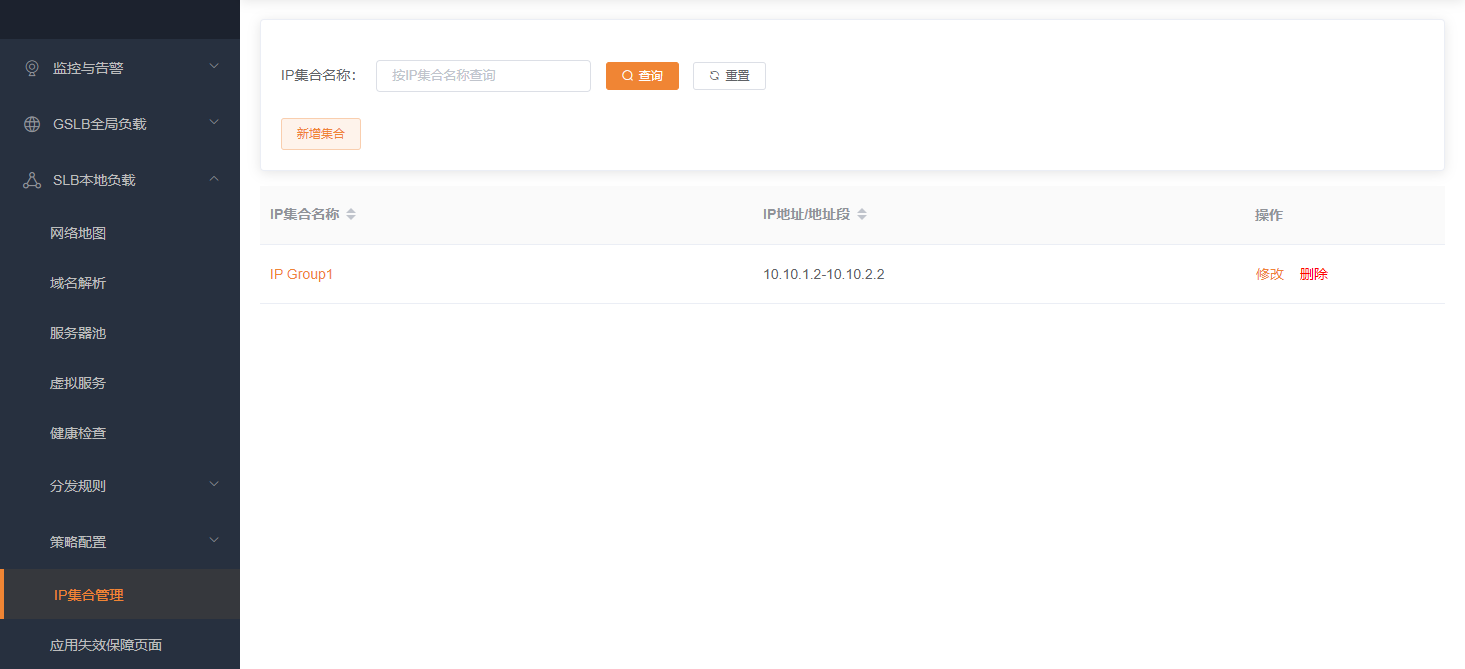The image size is (1465, 669).
Task: Click the node network icon beside SLB本地负载
Action: (30, 179)
